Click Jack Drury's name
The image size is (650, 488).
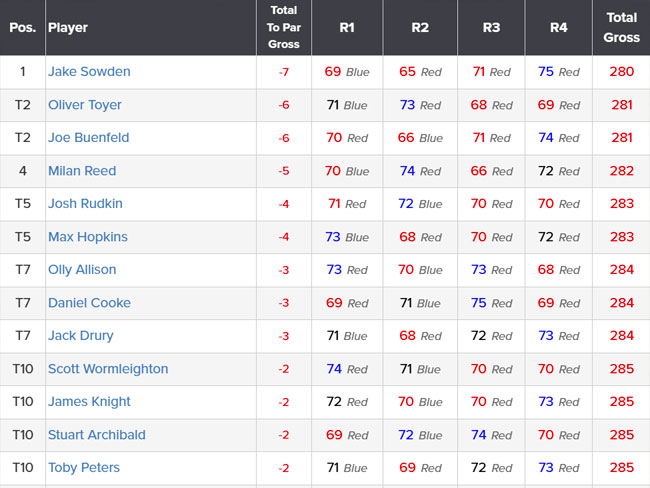[81, 335]
